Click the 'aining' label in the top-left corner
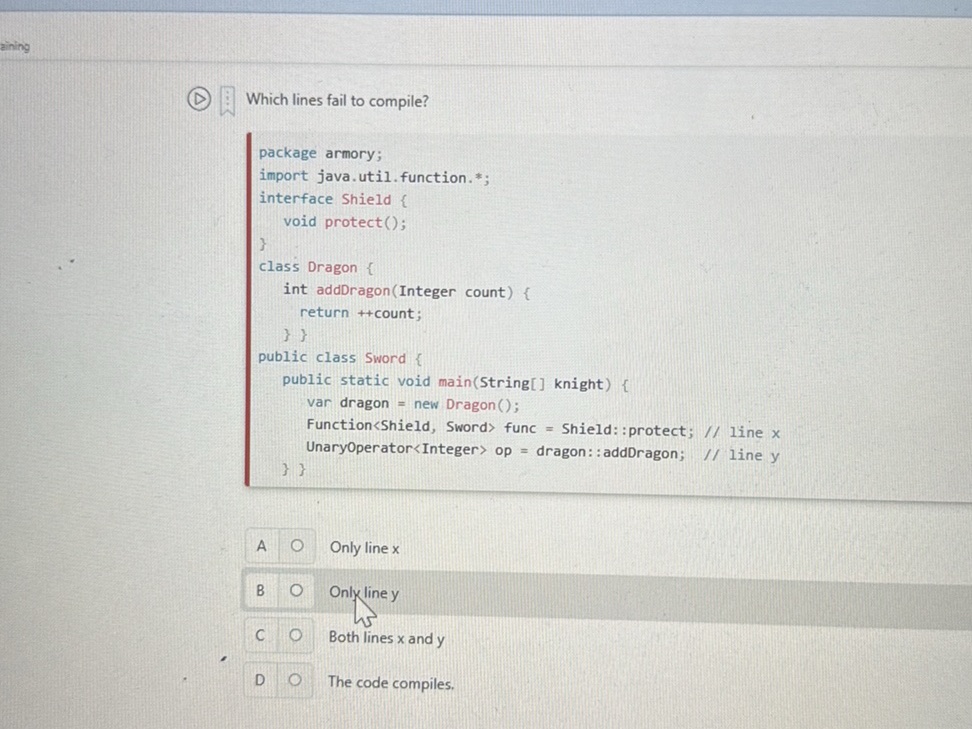 point(15,46)
